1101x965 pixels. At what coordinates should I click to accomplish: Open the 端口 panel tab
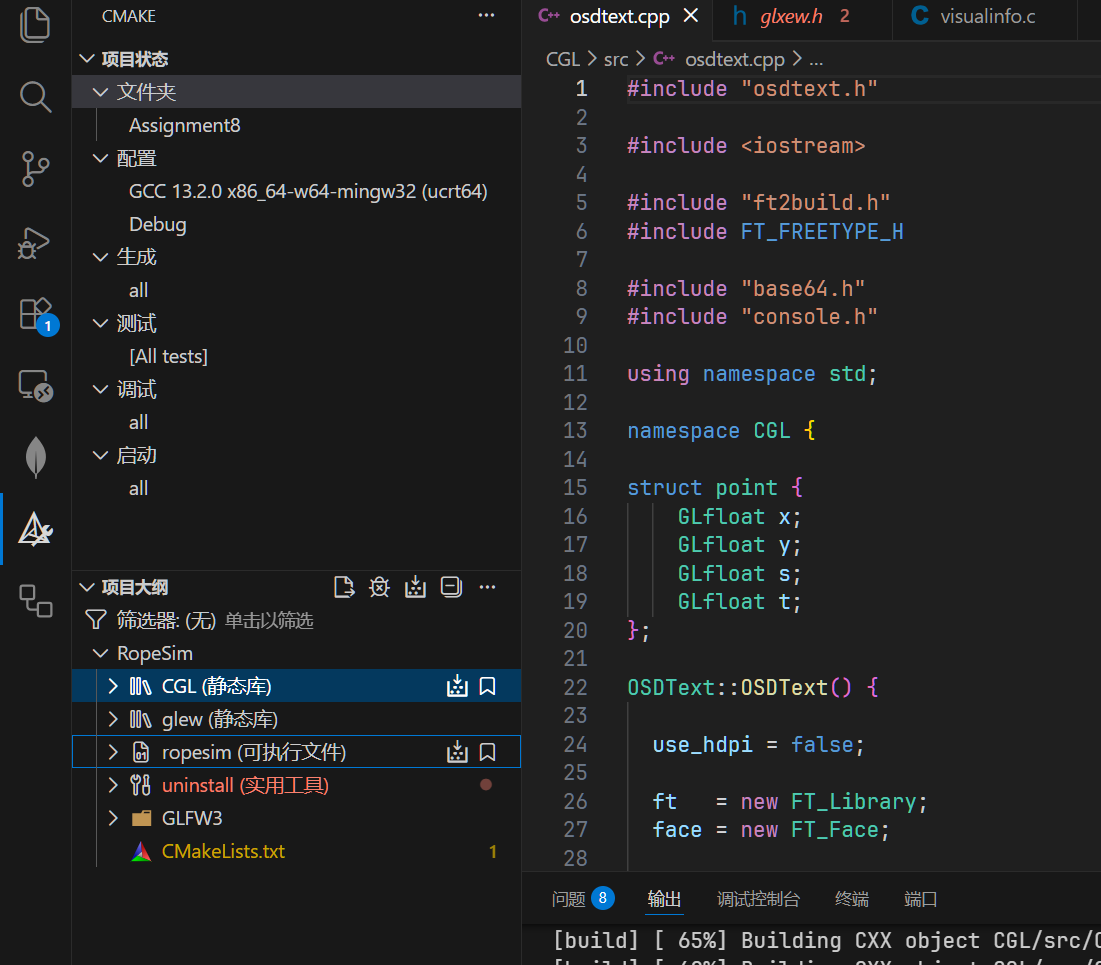(x=921, y=899)
